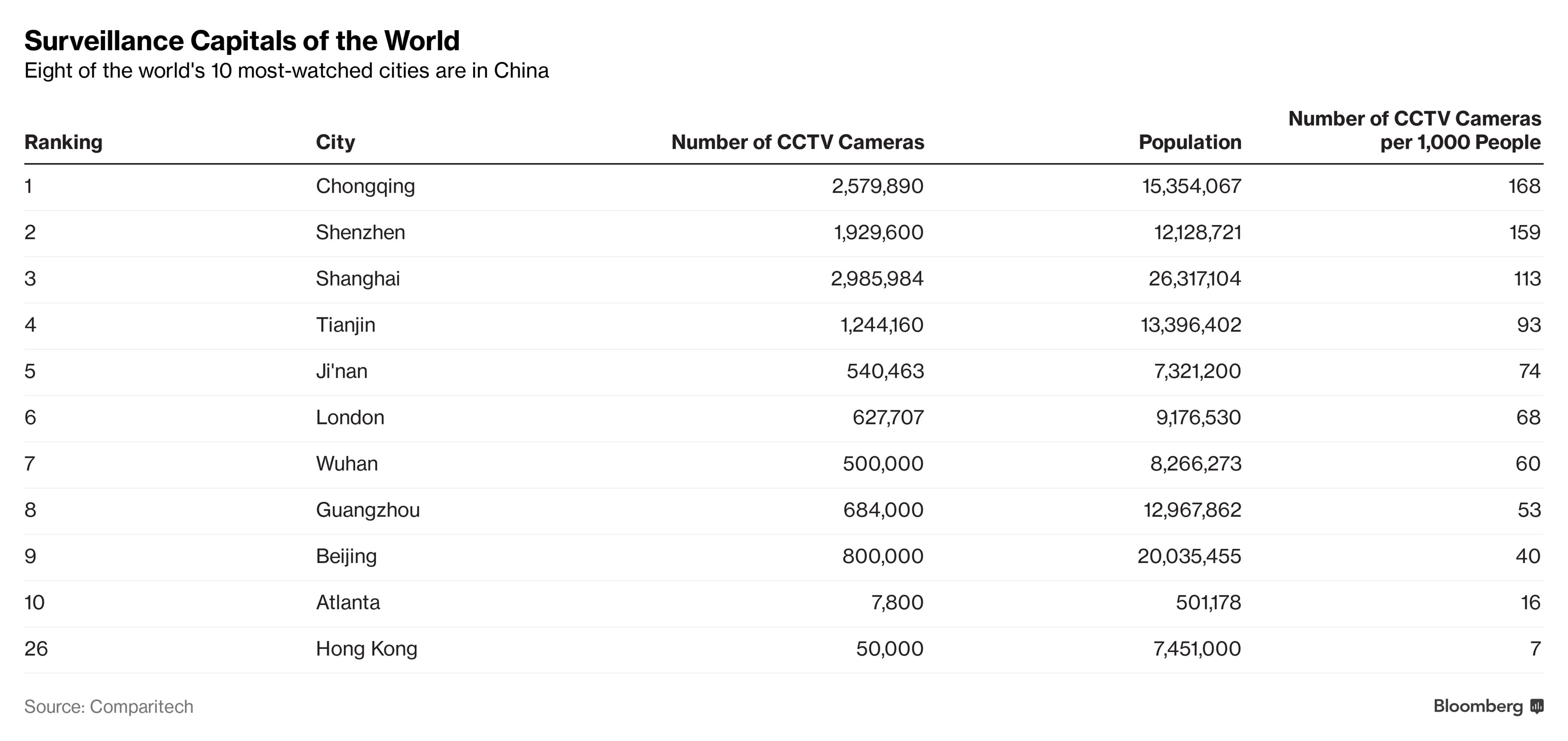1568x741 pixels.
Task: Click the subtitle about most-watched cities
Action: point(286,70)
